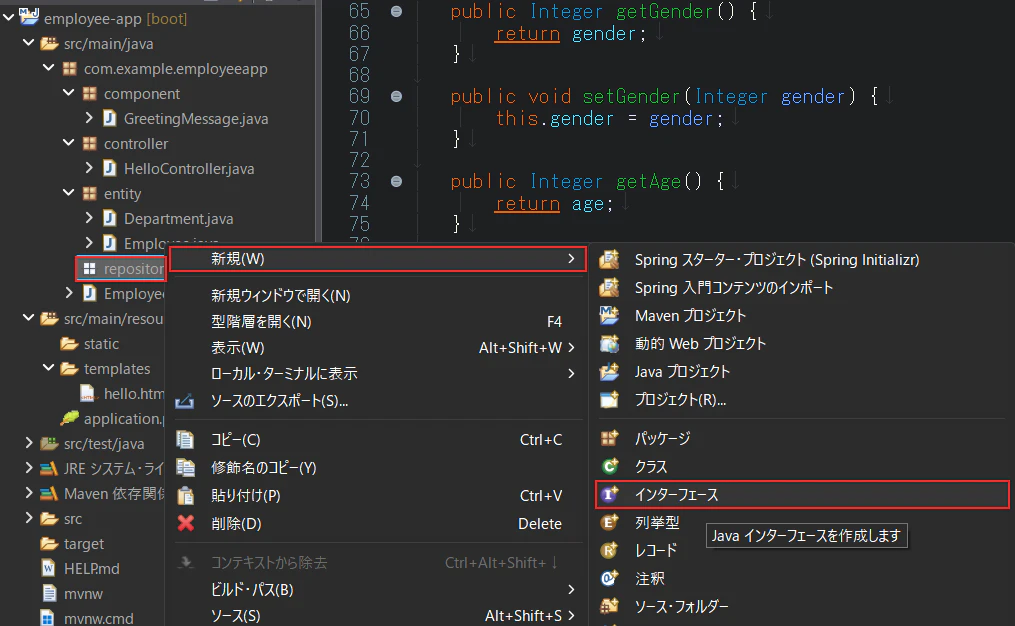Click the 動的 Web プロジェクト icon
1015x626 pixels.
[x=609, y=344]
